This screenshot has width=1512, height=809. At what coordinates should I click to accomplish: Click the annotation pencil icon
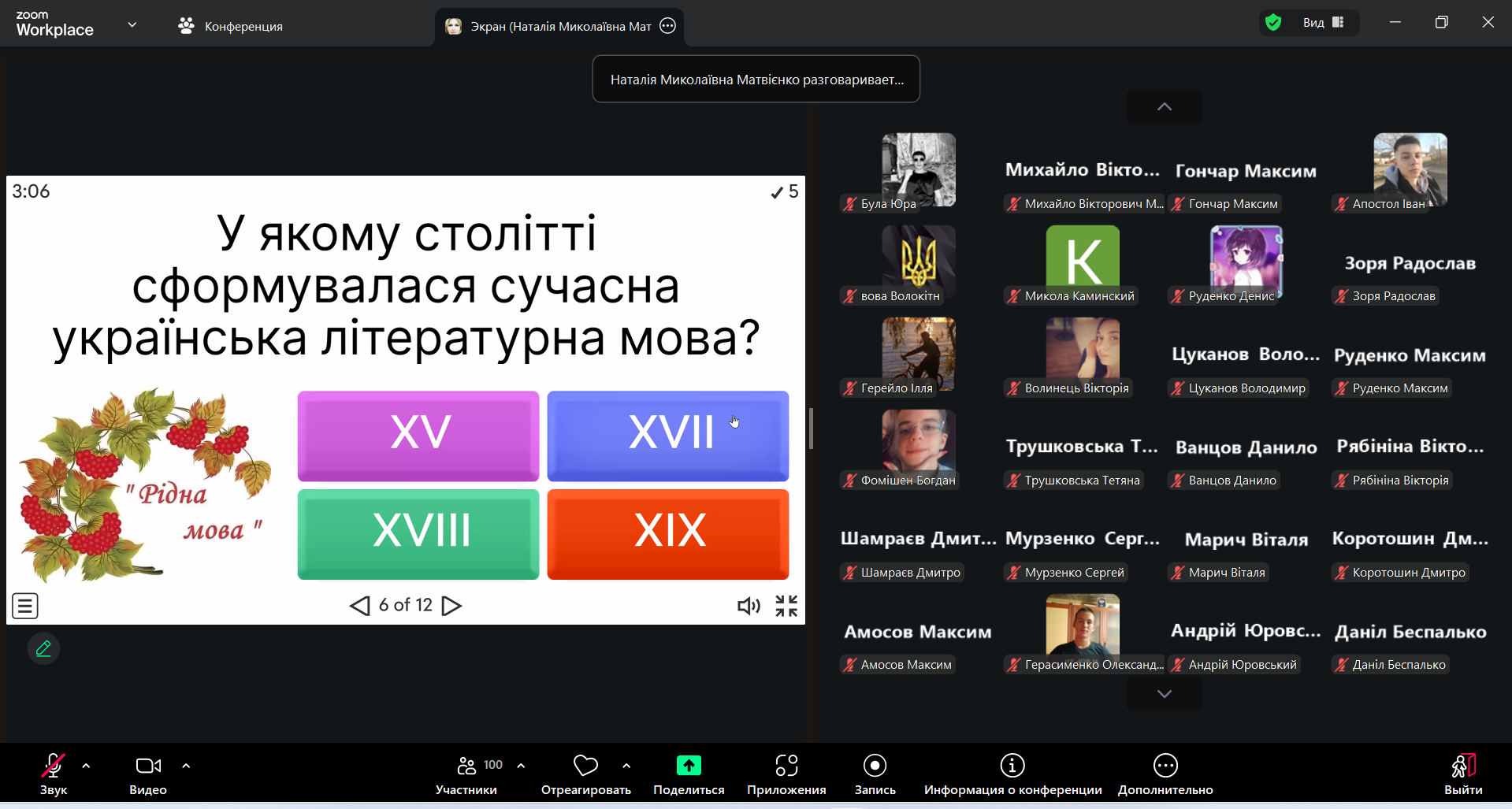pos(43,649)
